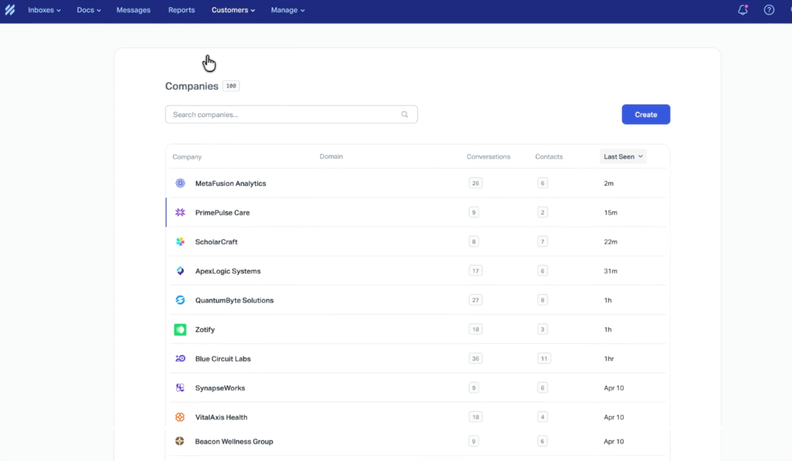792x461 pixels.
Task: Click the ApexLogic Systems logo icon
Action: [x=180, y=271]
